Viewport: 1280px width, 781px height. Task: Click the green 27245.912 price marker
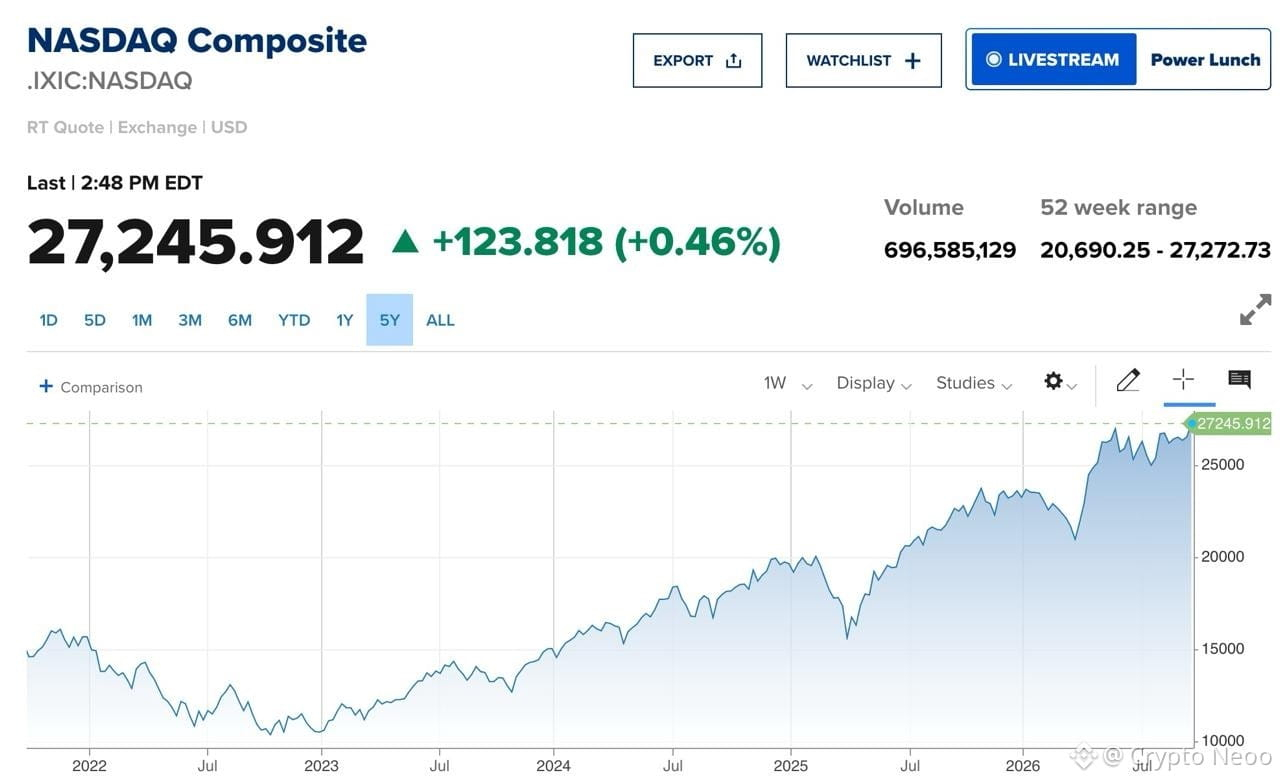point(1229,424)
